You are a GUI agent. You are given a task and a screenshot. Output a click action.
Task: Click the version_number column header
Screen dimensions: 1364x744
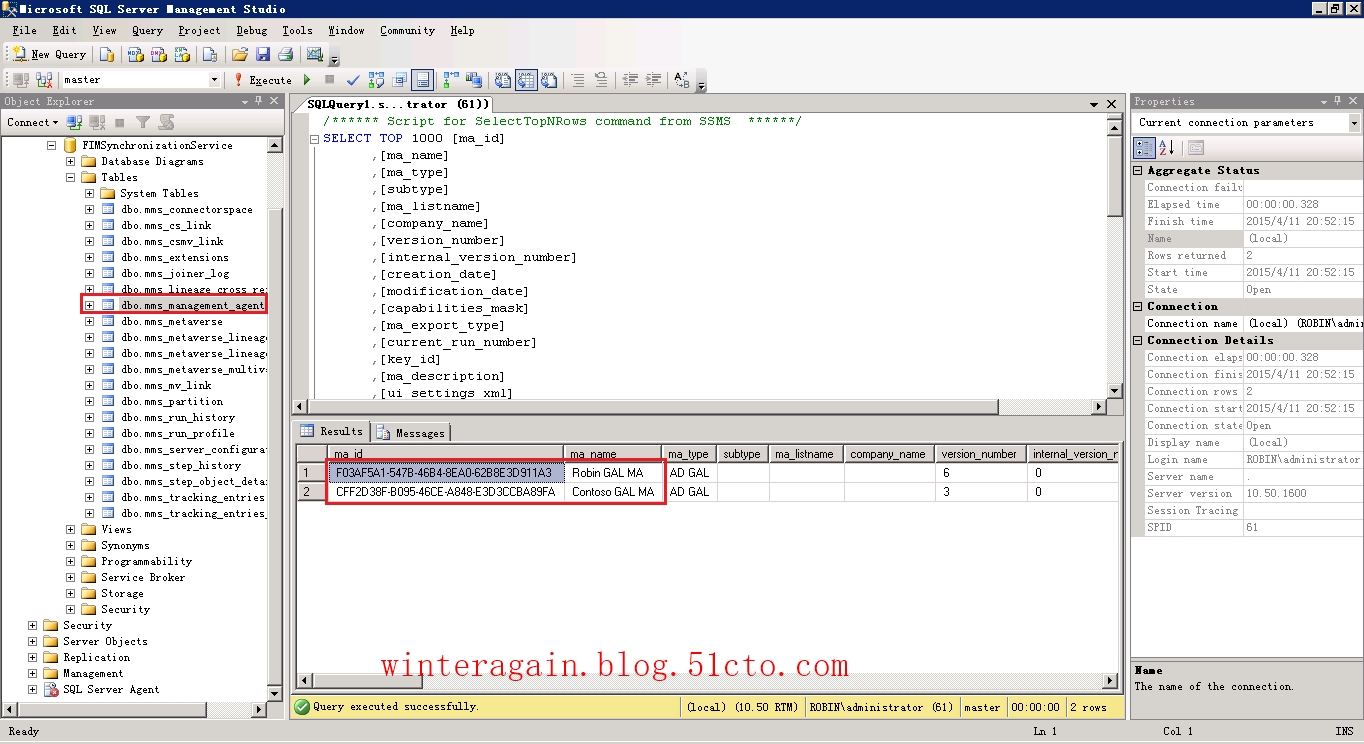pyautogui.click(x=981, y=454)
